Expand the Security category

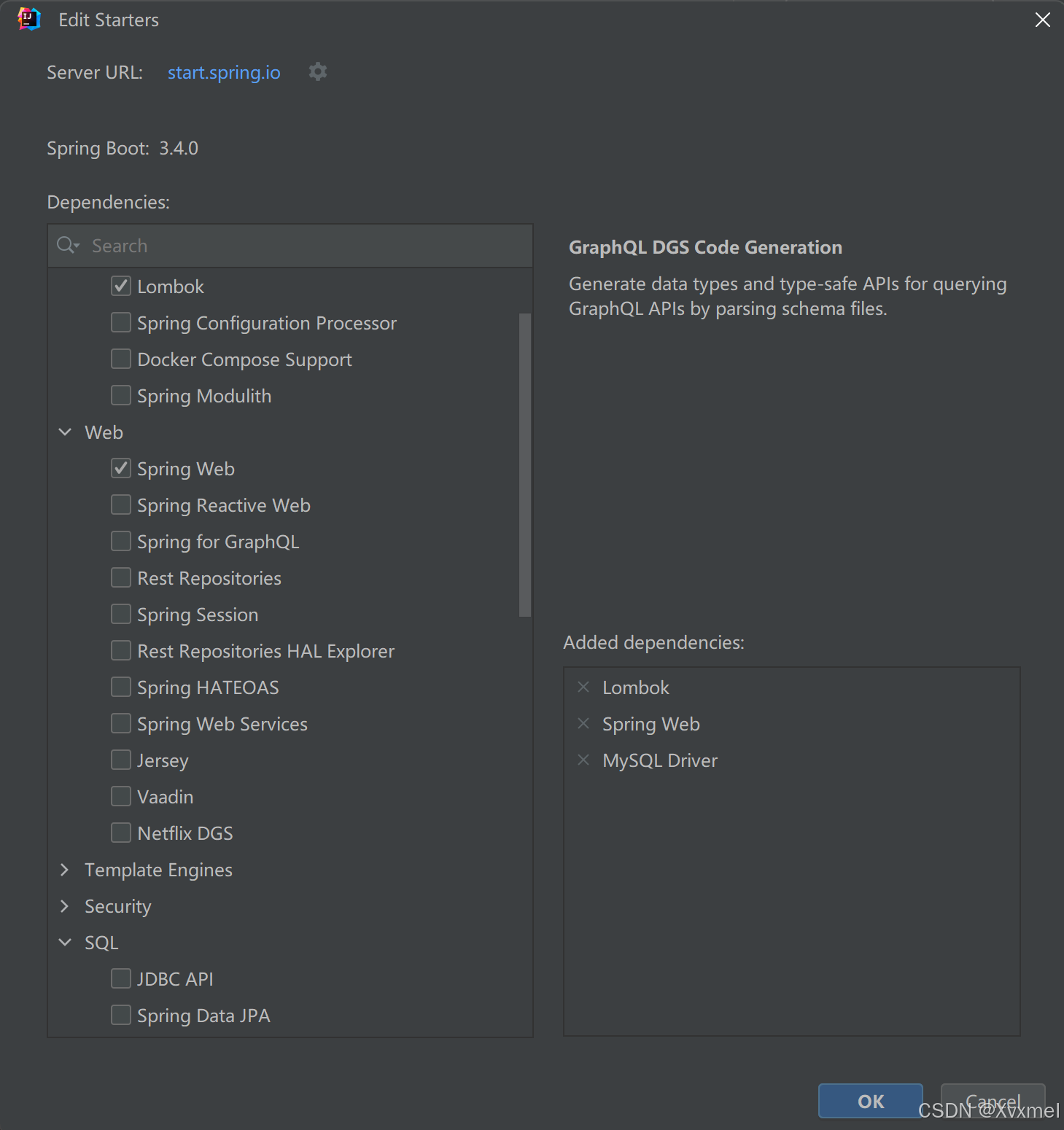[65, 905]
